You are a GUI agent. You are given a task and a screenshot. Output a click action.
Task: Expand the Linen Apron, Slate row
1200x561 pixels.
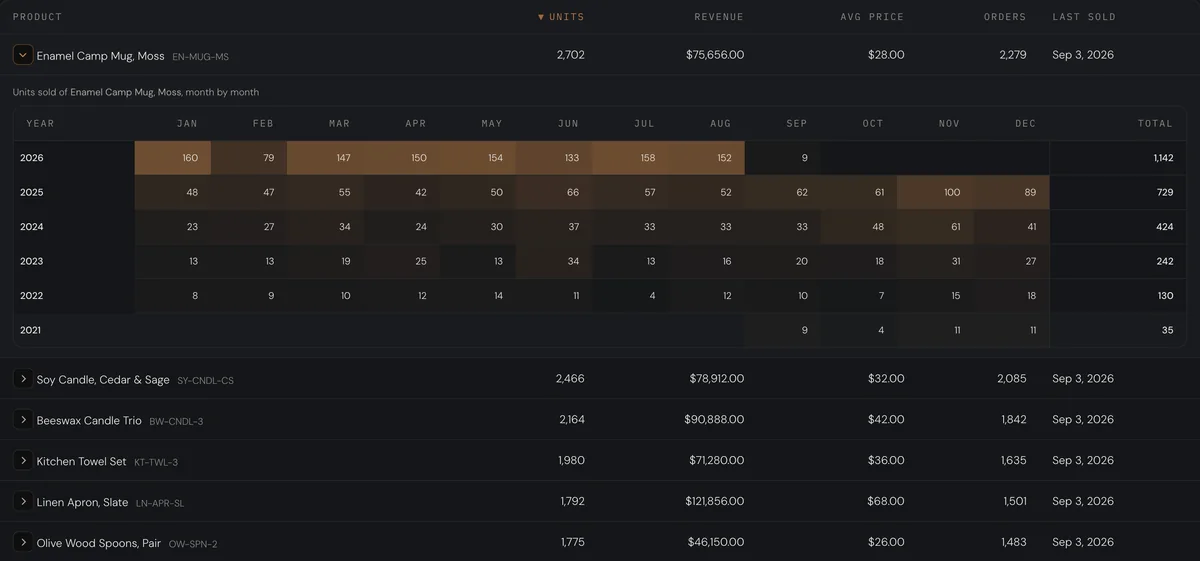[23, 502]
